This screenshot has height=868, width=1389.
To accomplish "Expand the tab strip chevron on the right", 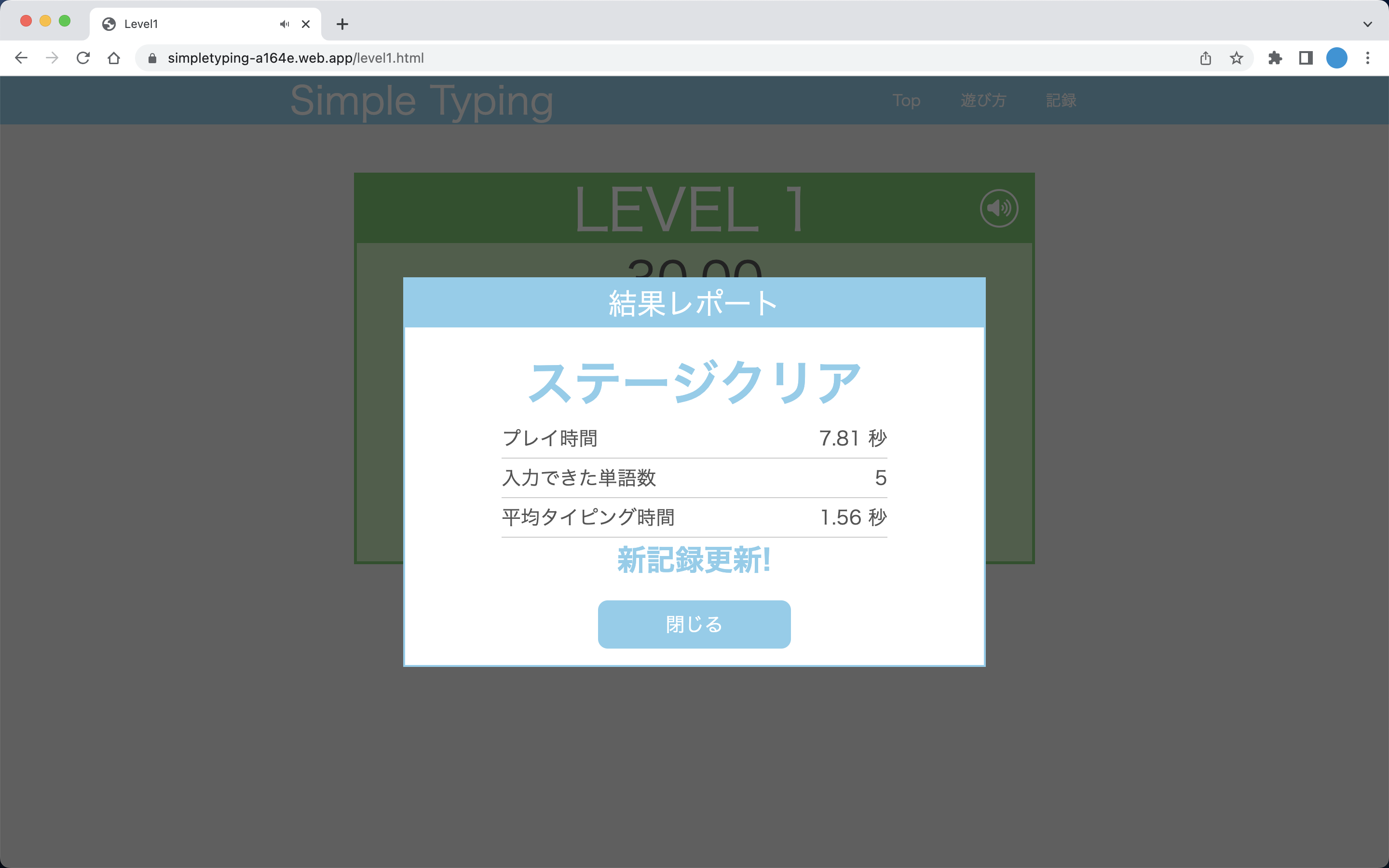I will (x=1367, y=24).
